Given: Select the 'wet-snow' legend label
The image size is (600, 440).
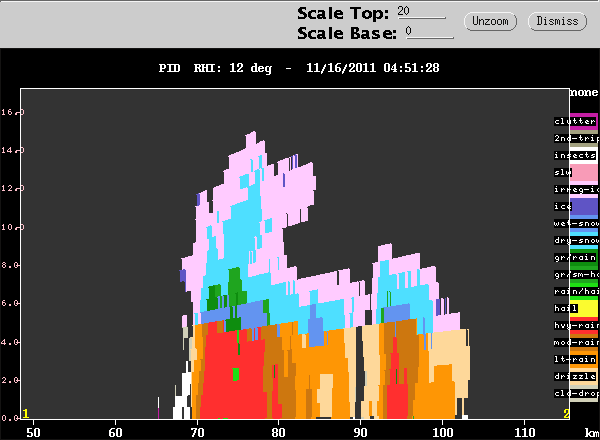Looking at the screenshot, I should (576, 223).
